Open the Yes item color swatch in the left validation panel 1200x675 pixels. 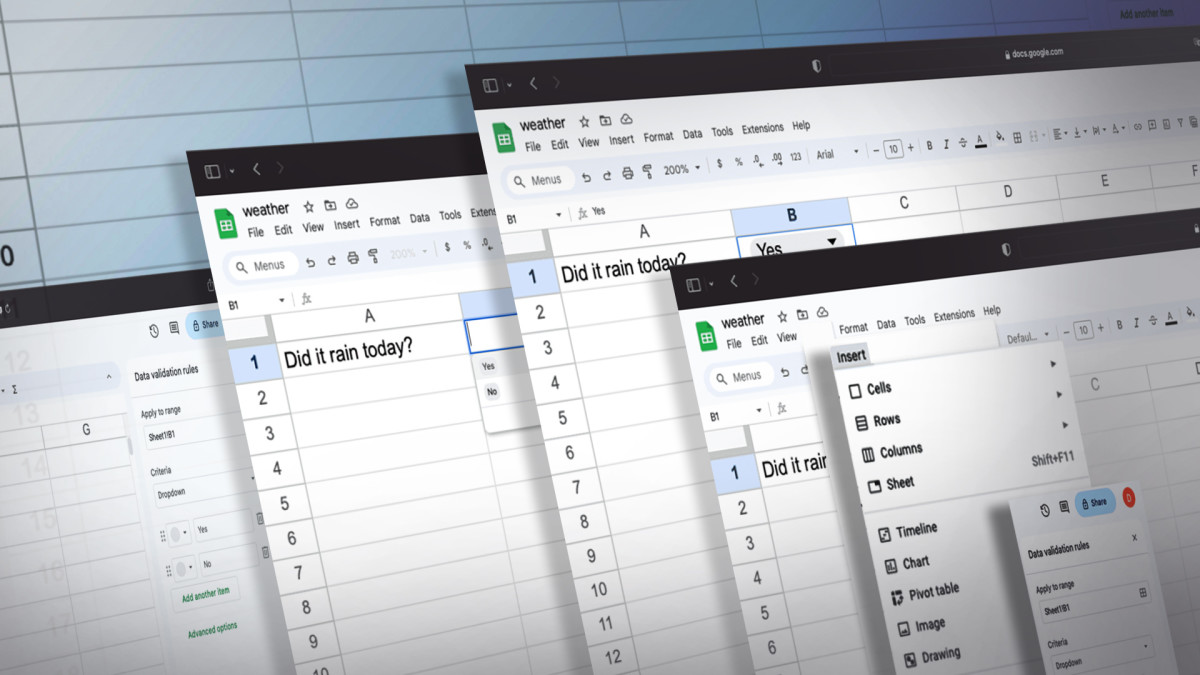[178, 533]
